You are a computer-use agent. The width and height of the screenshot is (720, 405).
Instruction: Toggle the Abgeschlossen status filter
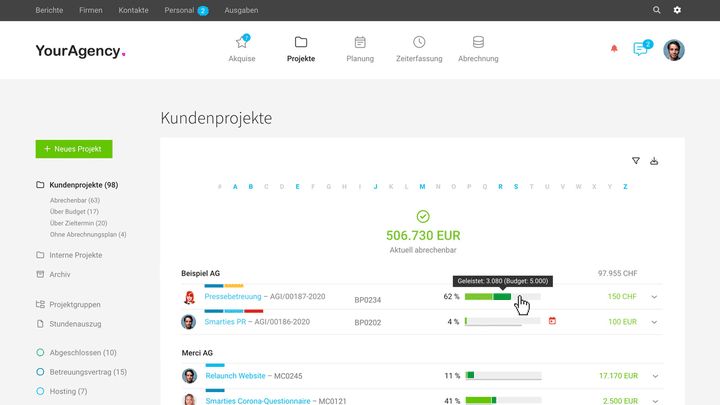(40, 353)
